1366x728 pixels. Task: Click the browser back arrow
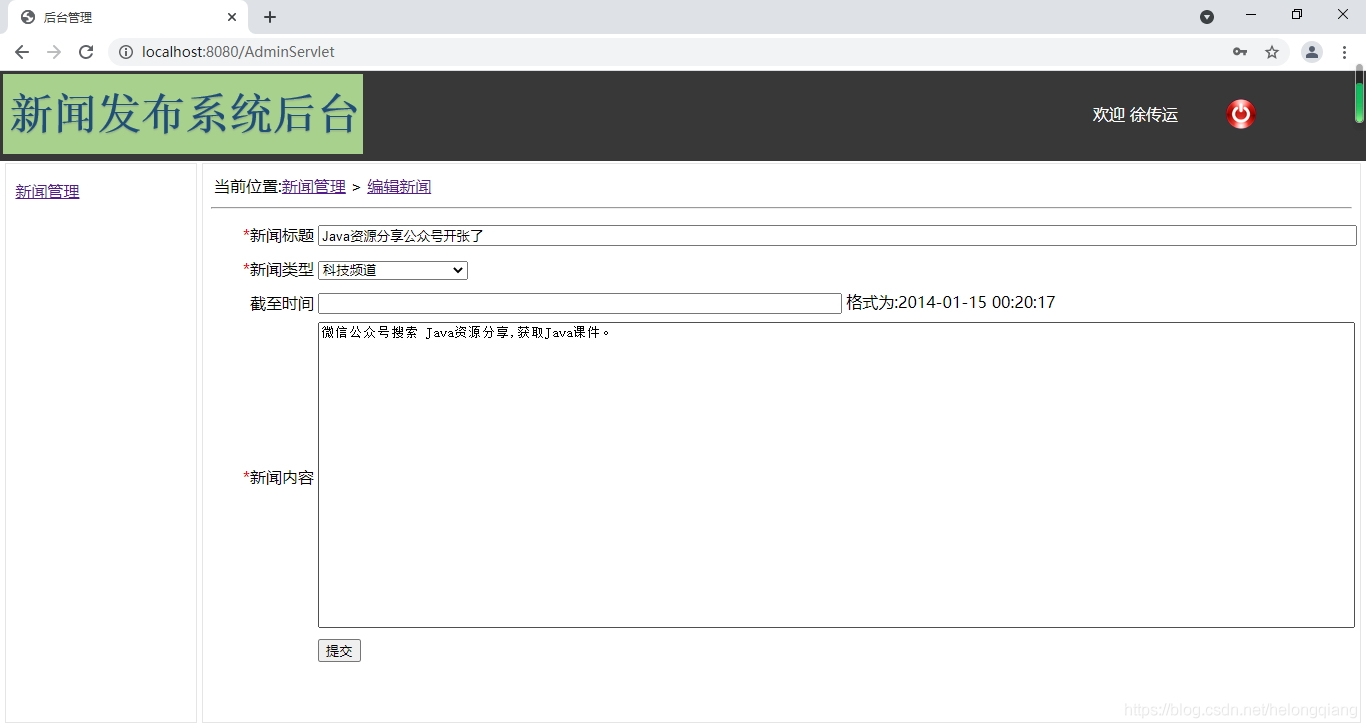coord(21,51)
